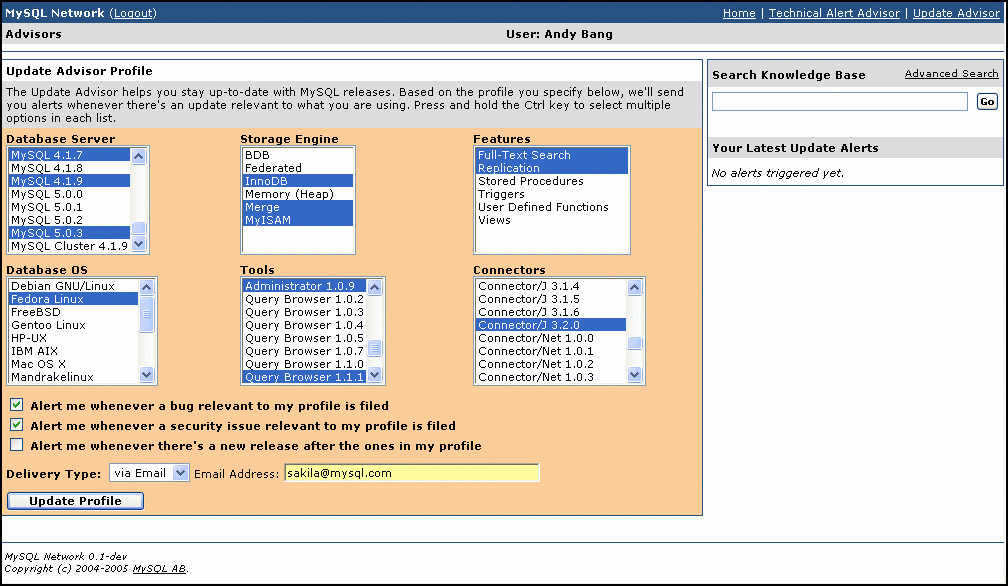Image resolution: width=1008 pixels, height=586 pixels.
Task: Select Stored Procedures feature
Action: pos(552,181)
